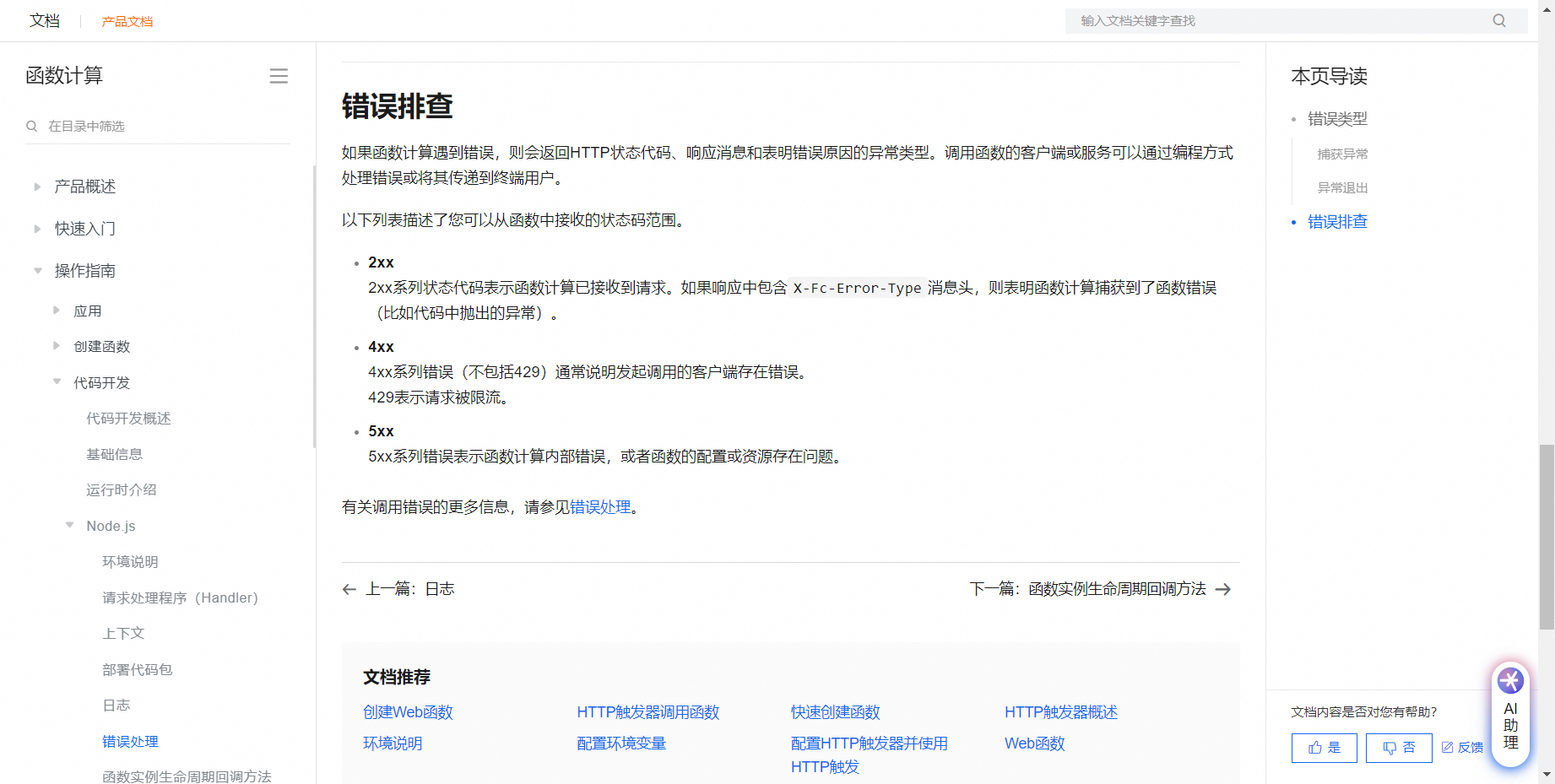Open recommended doc 环境说明
The image size is (1555, 784).
pos(393,743)
